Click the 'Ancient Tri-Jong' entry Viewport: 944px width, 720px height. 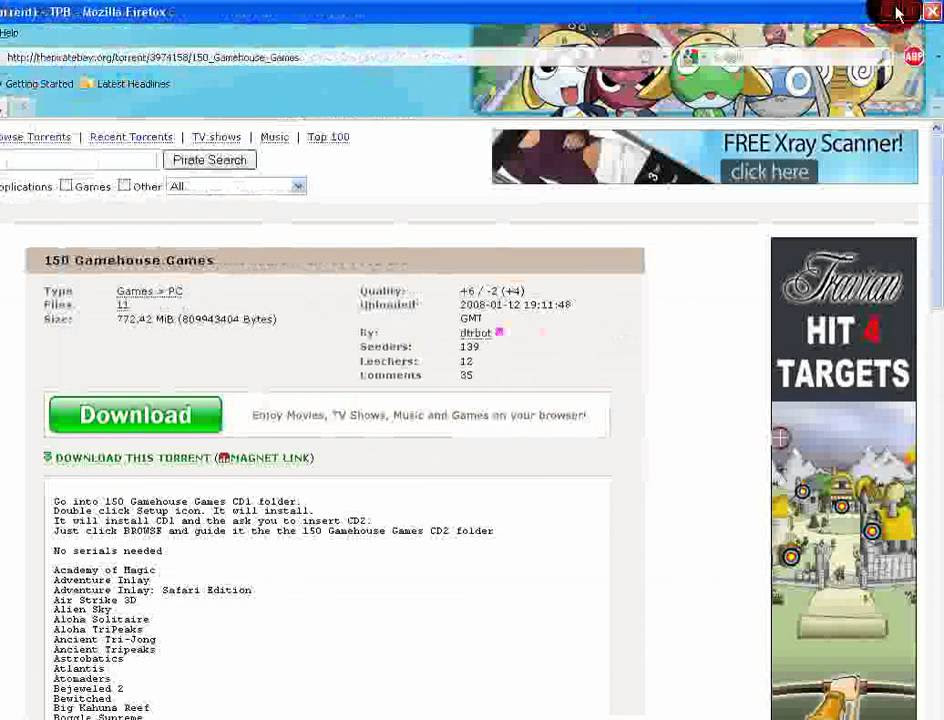point(105,639)
